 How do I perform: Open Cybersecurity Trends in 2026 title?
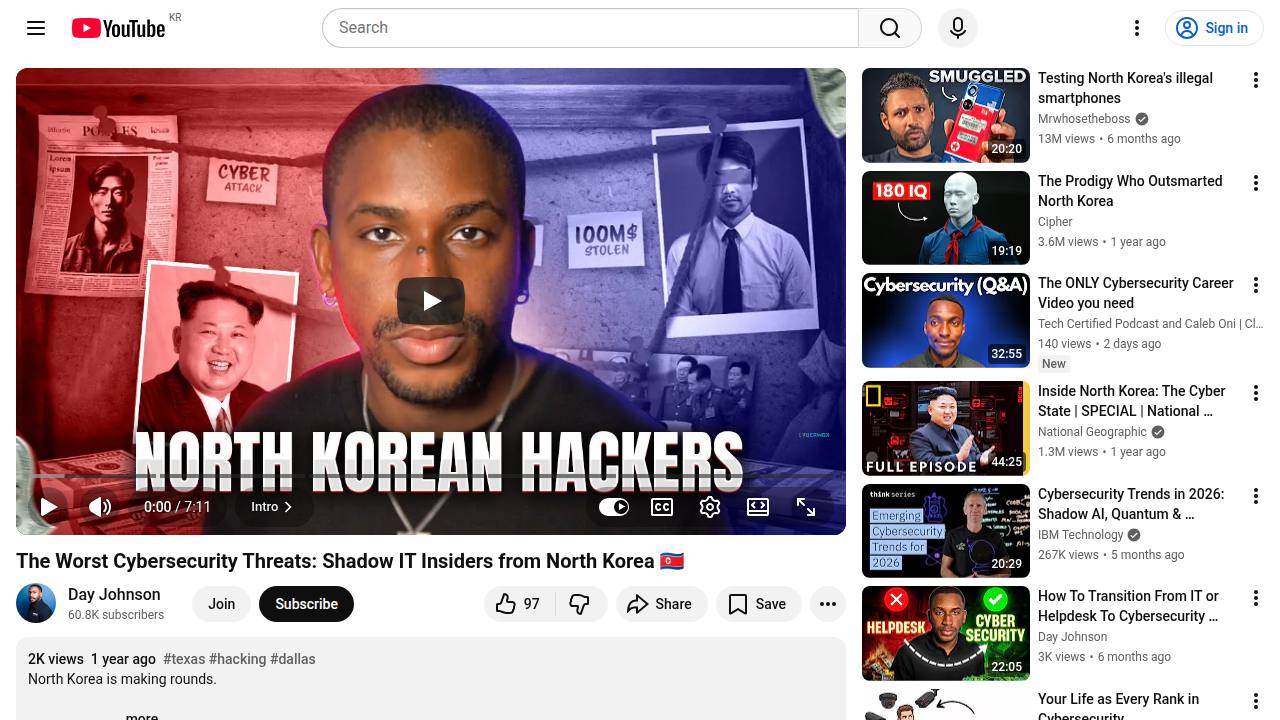[x=1131, y=504]
